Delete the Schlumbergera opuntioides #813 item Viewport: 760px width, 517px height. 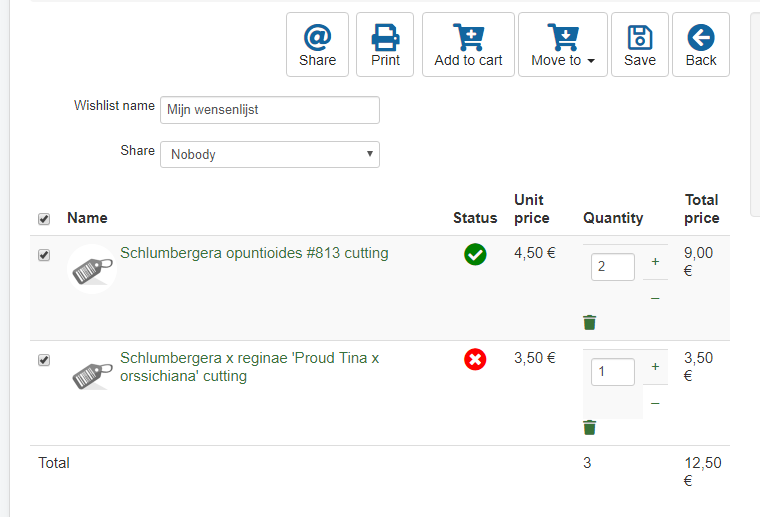(590, 322)
